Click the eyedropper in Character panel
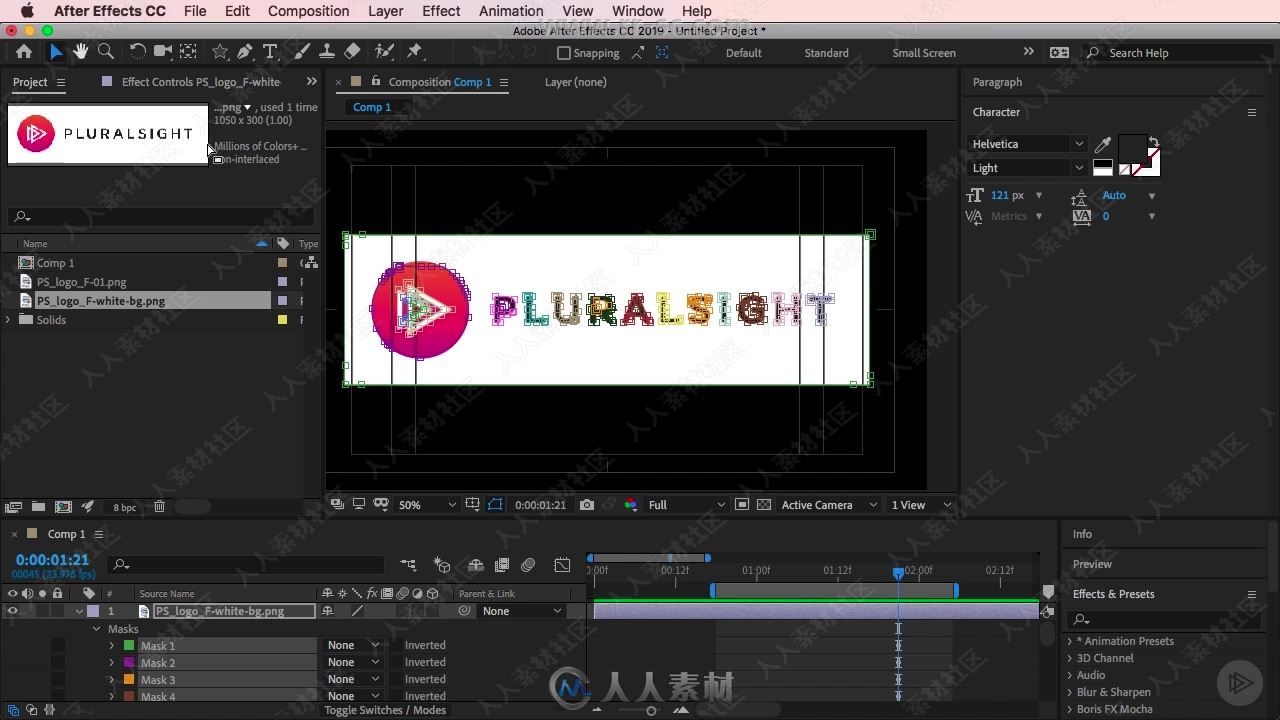 tap(1103, 144)
